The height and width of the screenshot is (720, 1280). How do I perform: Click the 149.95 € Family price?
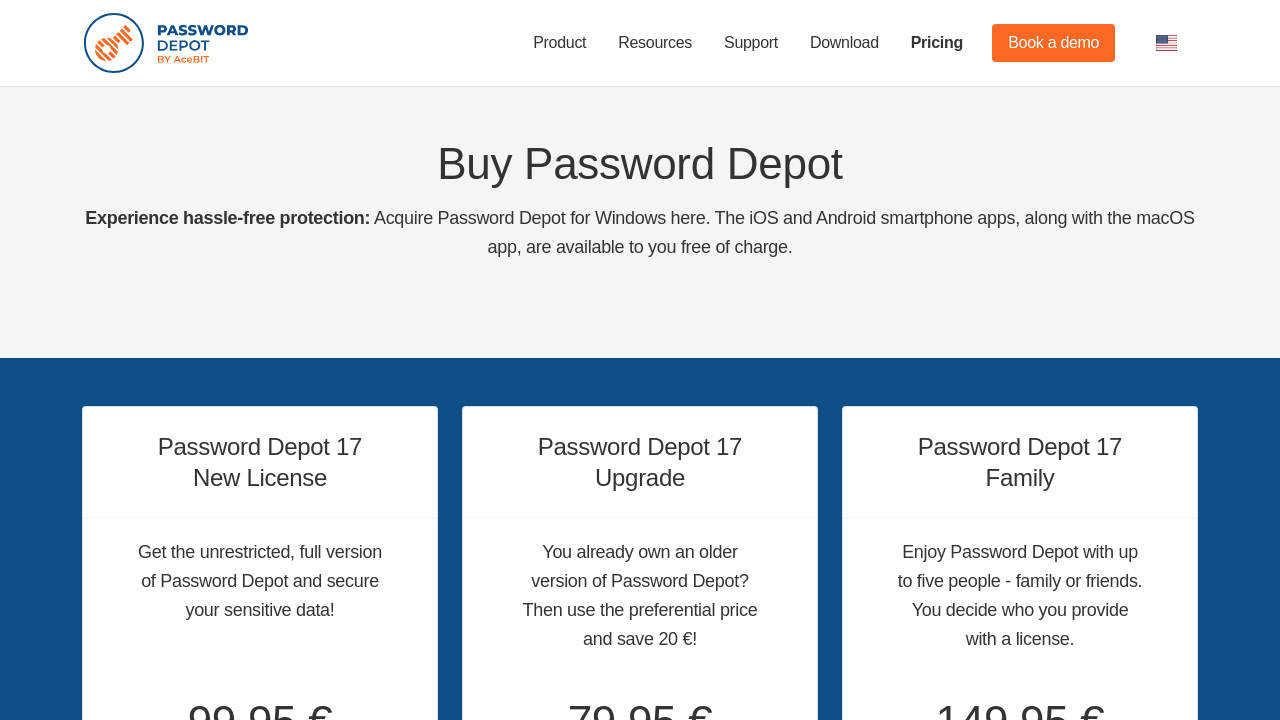pos(1019,712)
